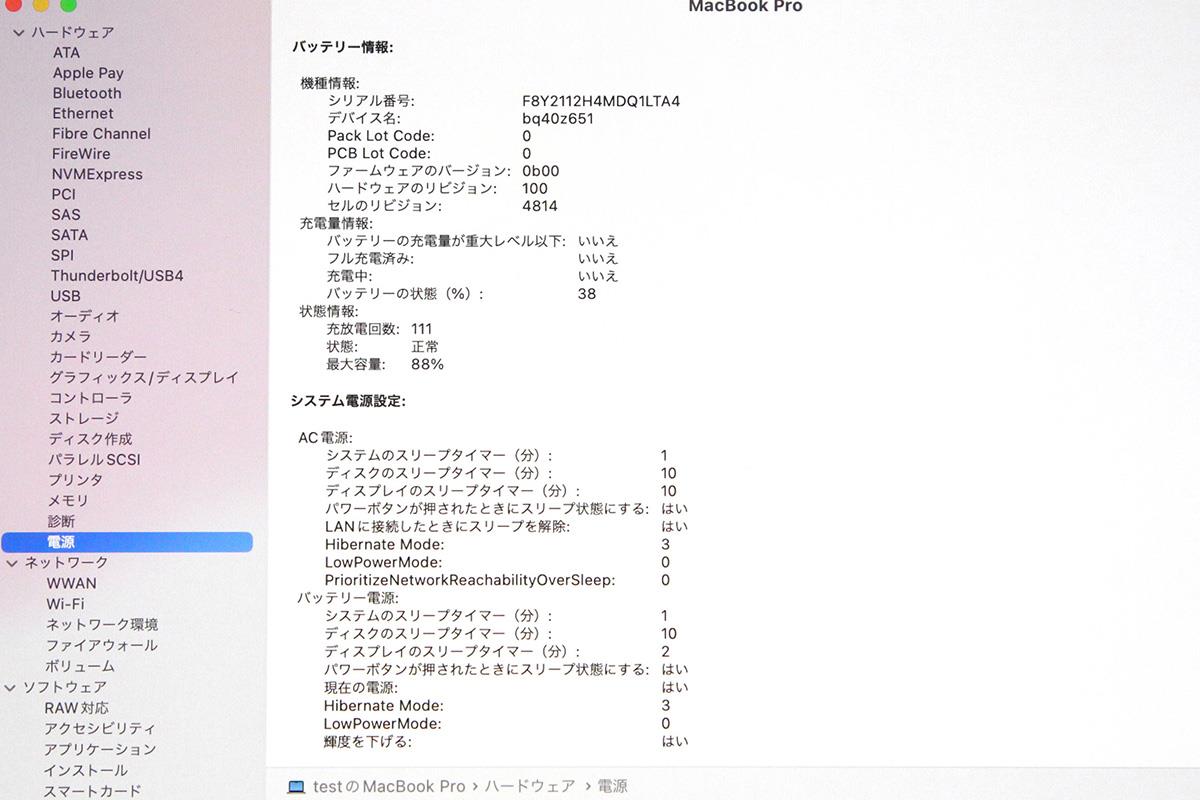1200x800 pixels.
Task: Click maximum capacity value 88%
Action: coord(427,364)
